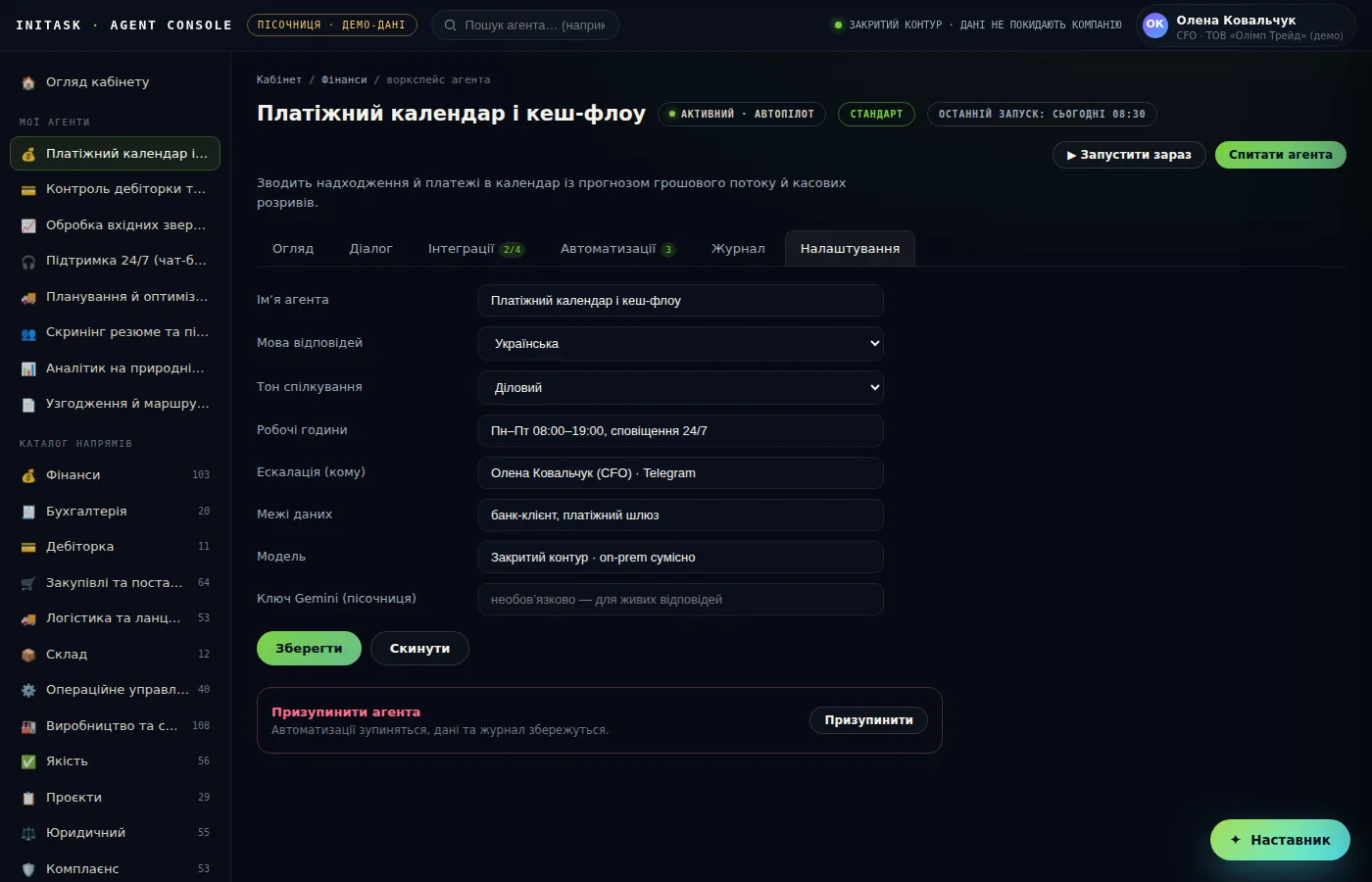1372x882 pixels.
Task: Click the factory icon for Виробництво category
Action: (x=28, y=726)
